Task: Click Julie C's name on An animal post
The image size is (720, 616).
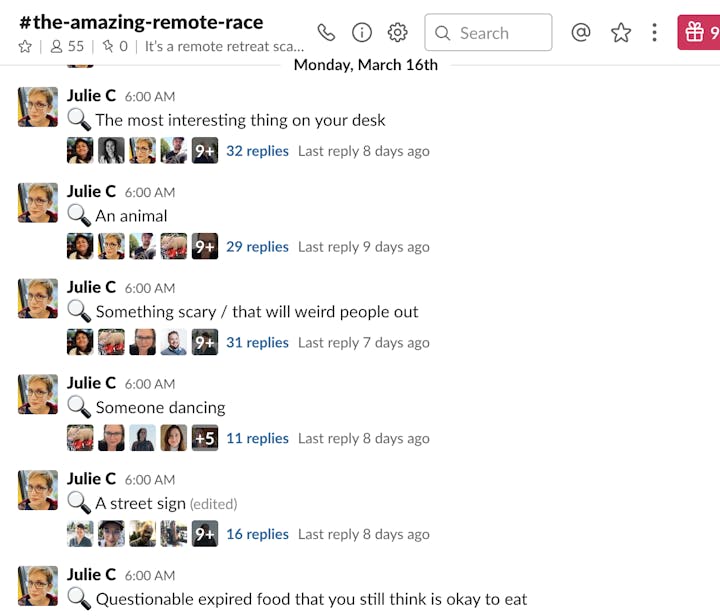Action: pos(91,191)
